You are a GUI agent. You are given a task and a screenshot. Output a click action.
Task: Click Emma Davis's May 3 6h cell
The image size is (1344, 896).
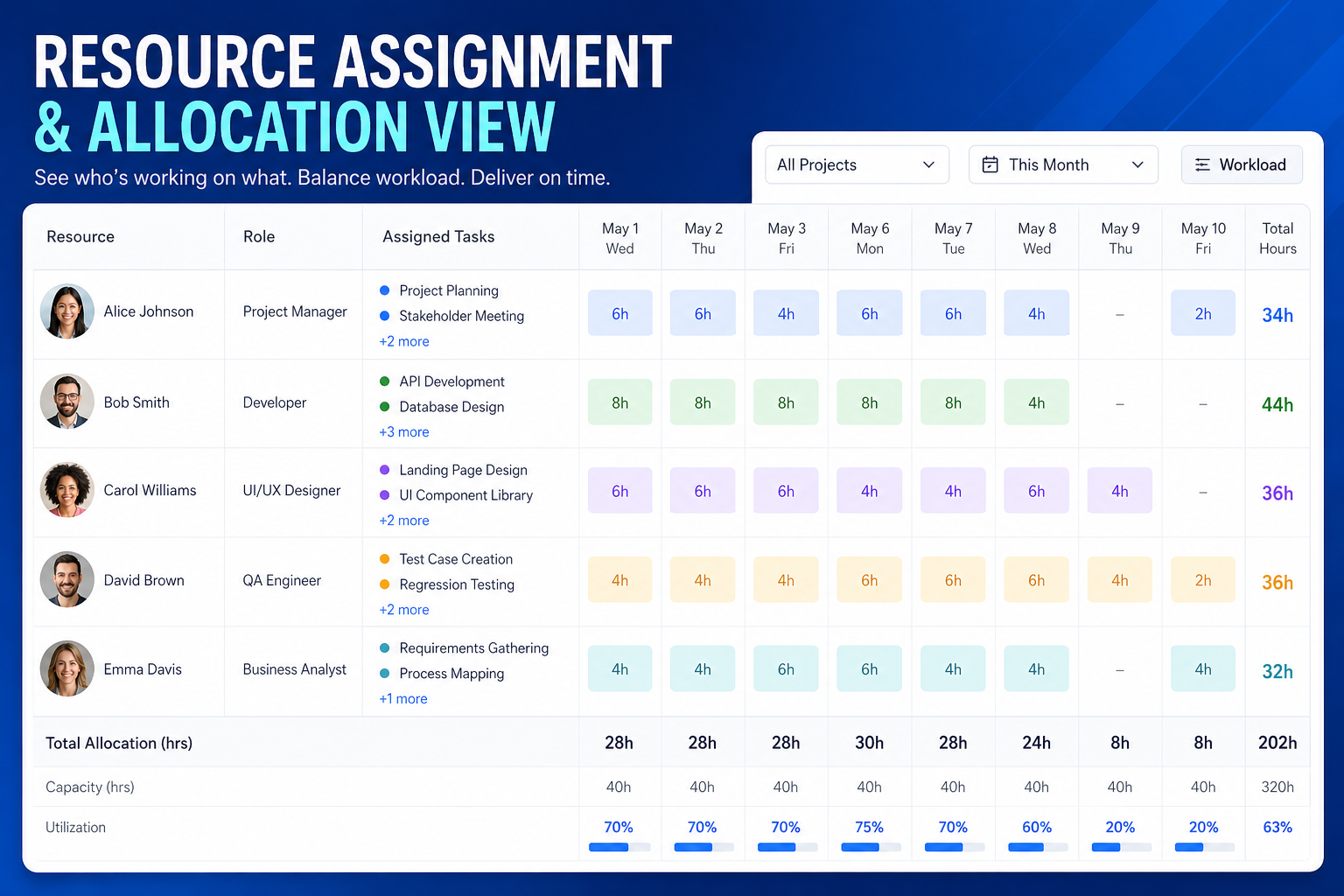click(786, 669)
